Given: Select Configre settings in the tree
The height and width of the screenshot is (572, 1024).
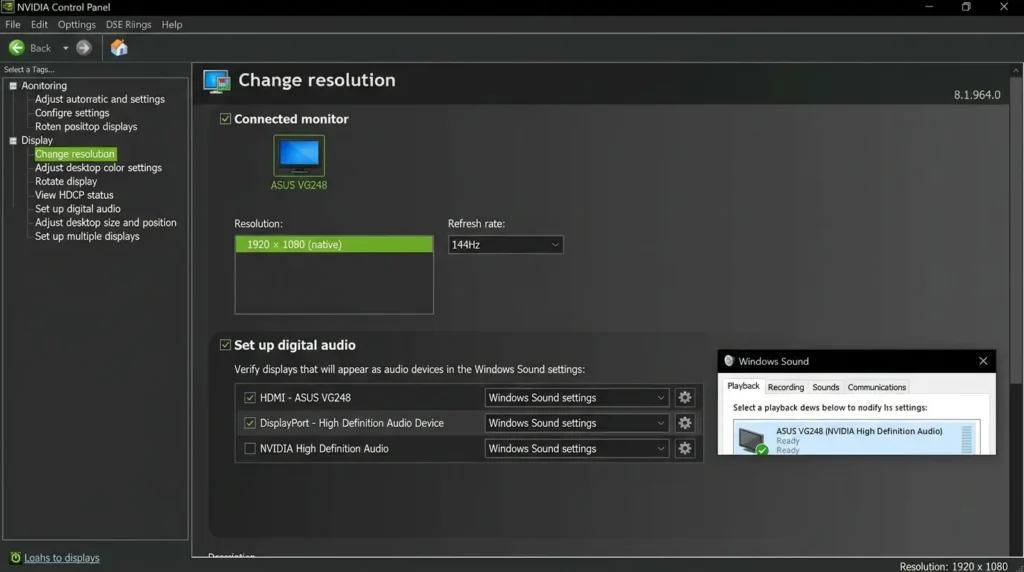Looking at the screenshot, I should click(72, 113).
